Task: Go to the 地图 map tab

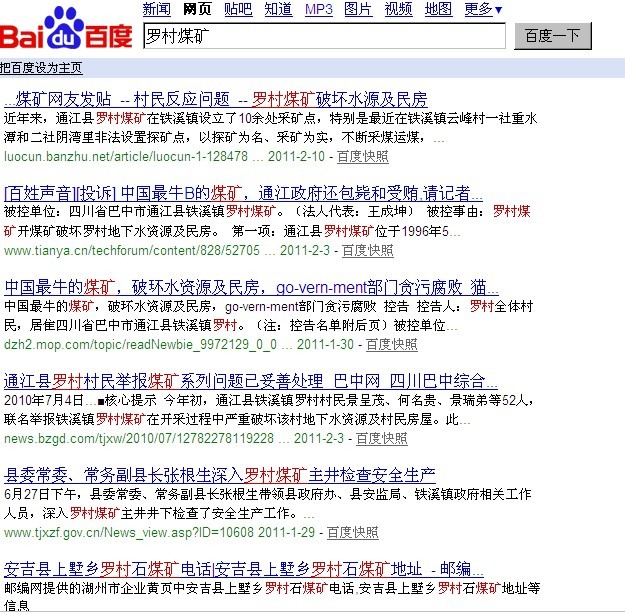Action: point(438,9)
